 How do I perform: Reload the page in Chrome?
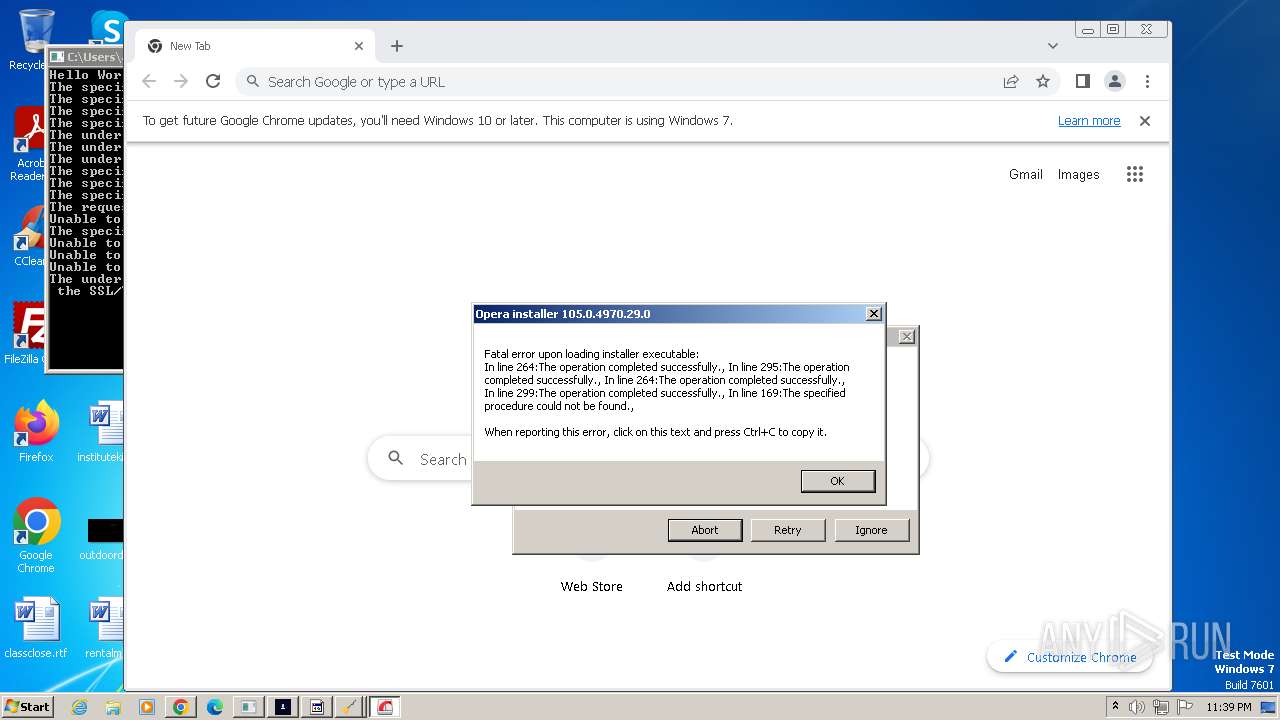[x=213, y=82]
